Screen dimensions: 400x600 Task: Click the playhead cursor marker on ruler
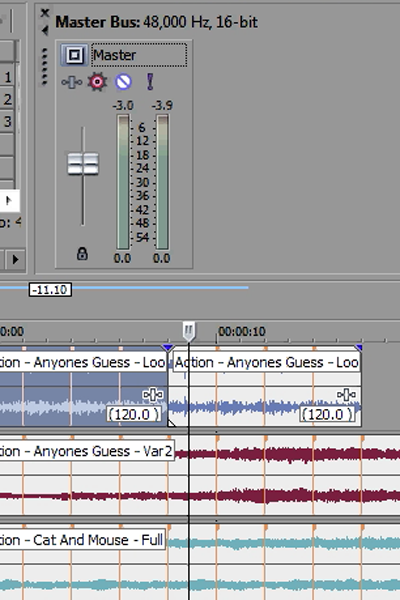[188, 331]
